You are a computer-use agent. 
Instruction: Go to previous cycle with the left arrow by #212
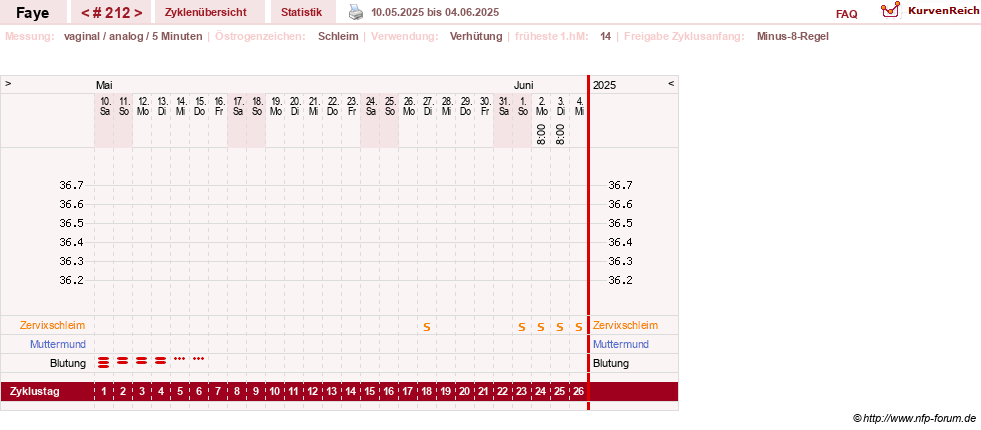(x=84, y=13)
